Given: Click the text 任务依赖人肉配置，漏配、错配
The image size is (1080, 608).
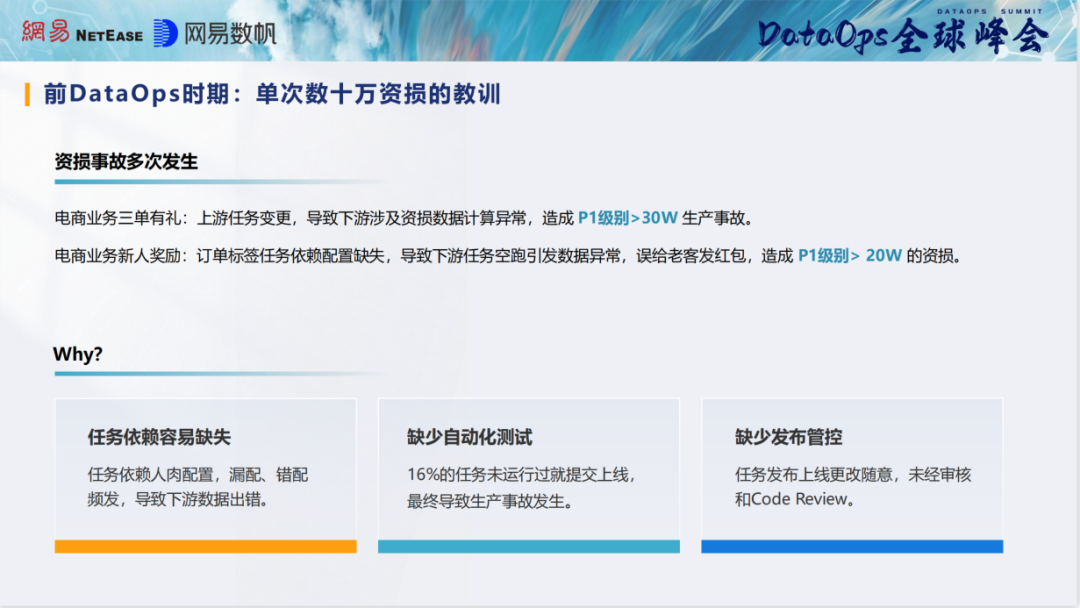Looking at the screenshot, I should tap(198, 474).
